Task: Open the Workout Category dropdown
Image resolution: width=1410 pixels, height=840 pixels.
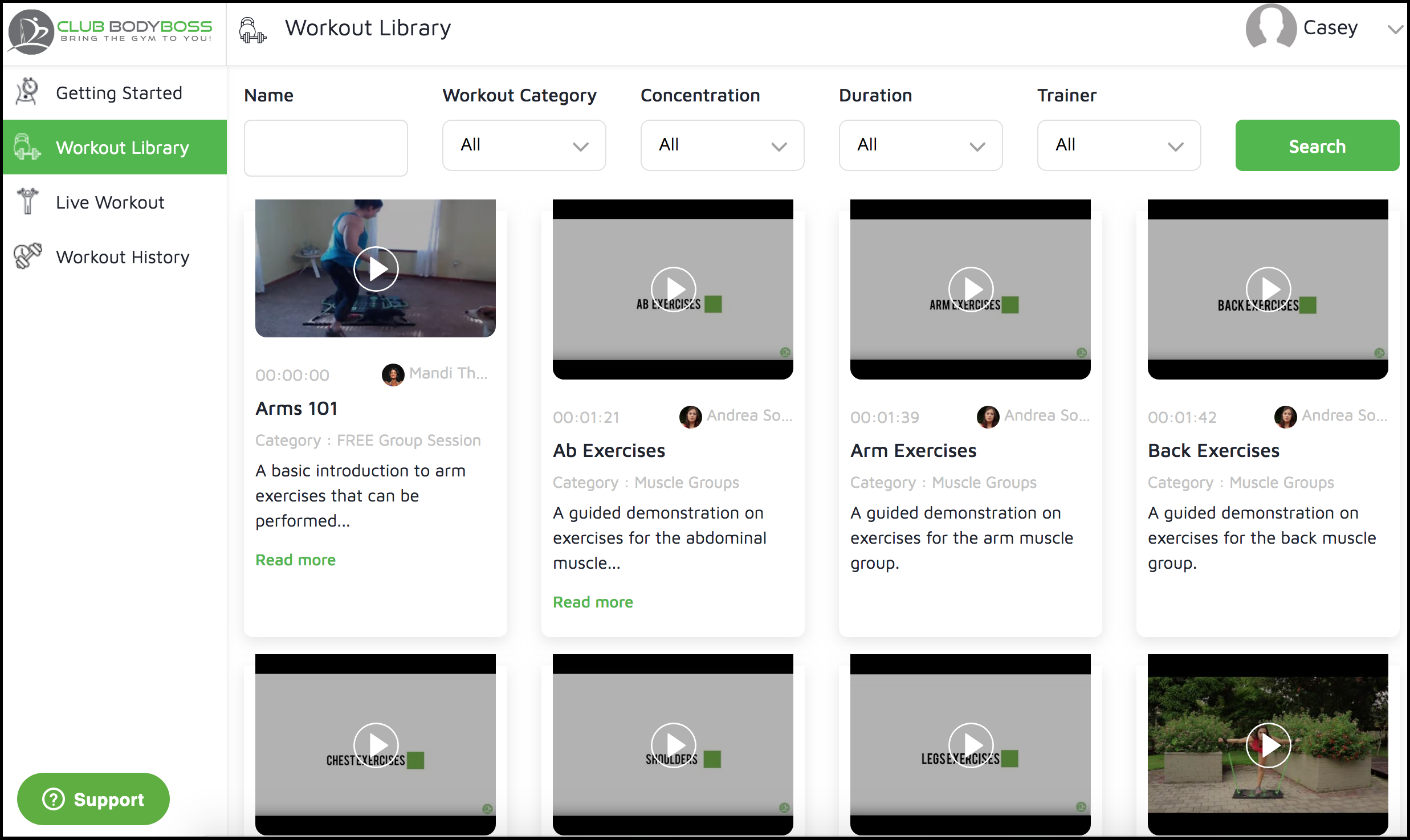Action: (x=524, y=145)
